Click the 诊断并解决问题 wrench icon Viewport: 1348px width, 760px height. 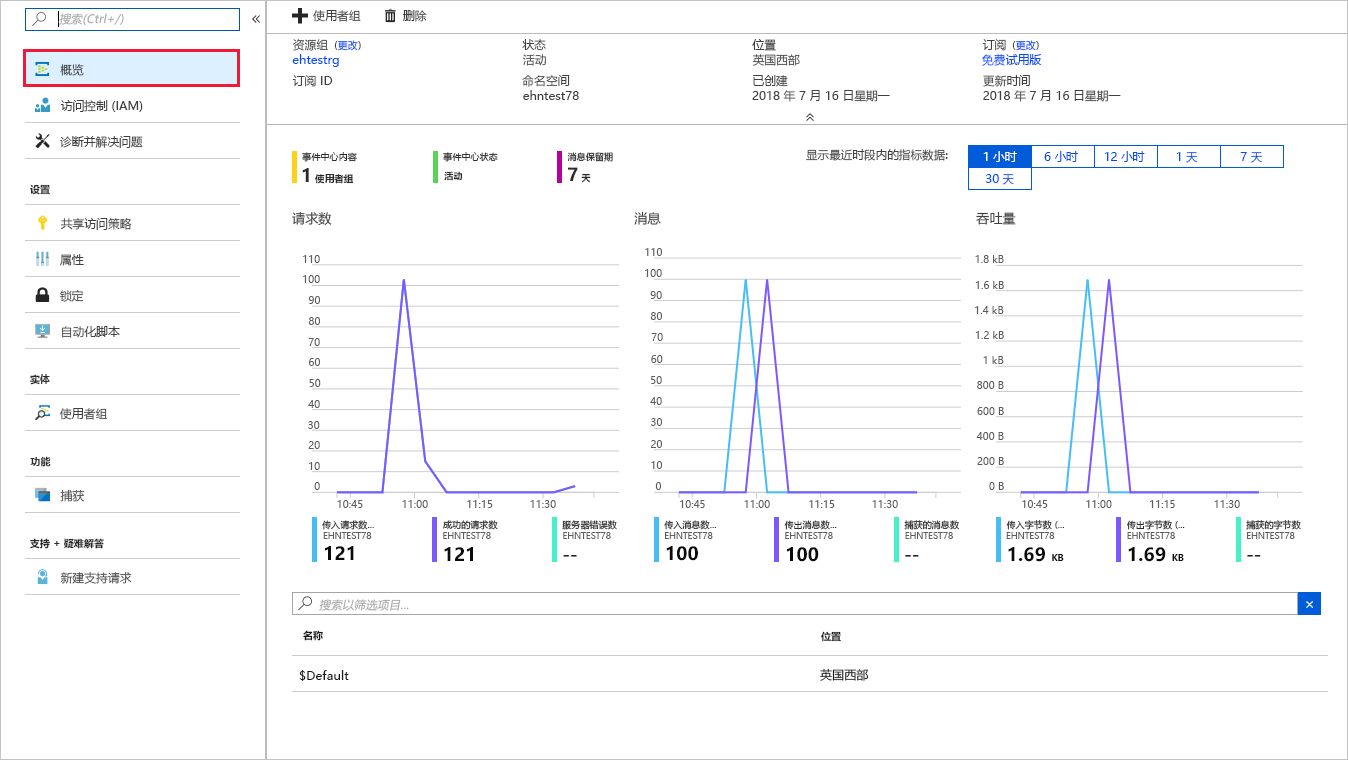pos(42,141)
